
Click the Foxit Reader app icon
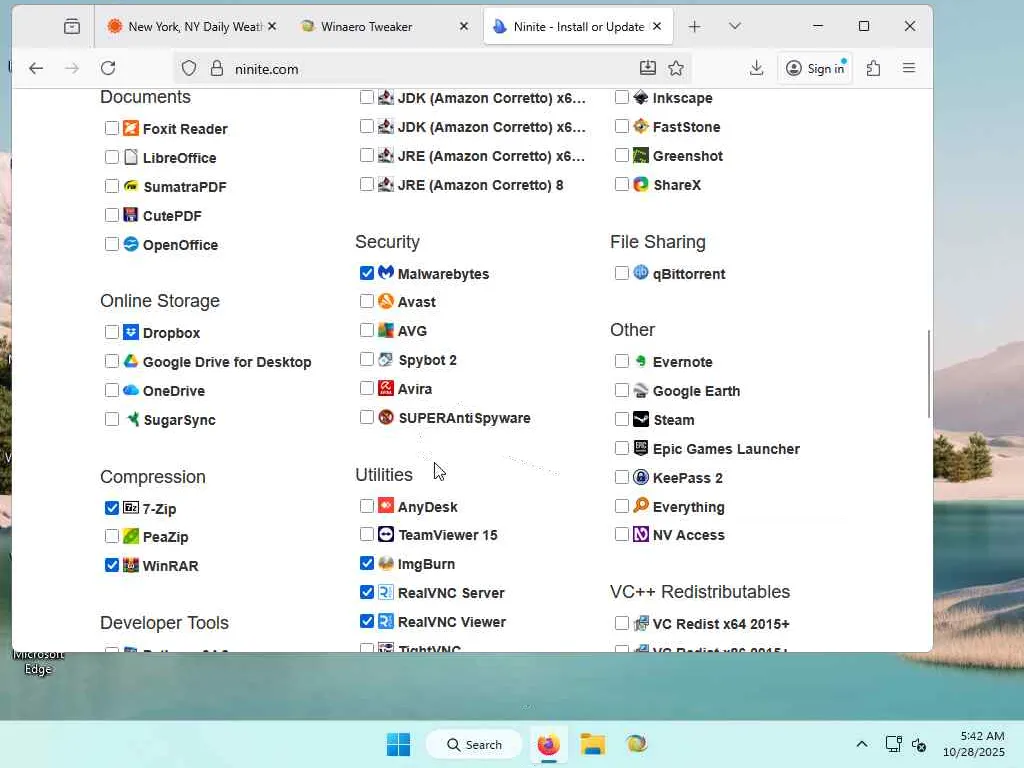pos(131,128)
